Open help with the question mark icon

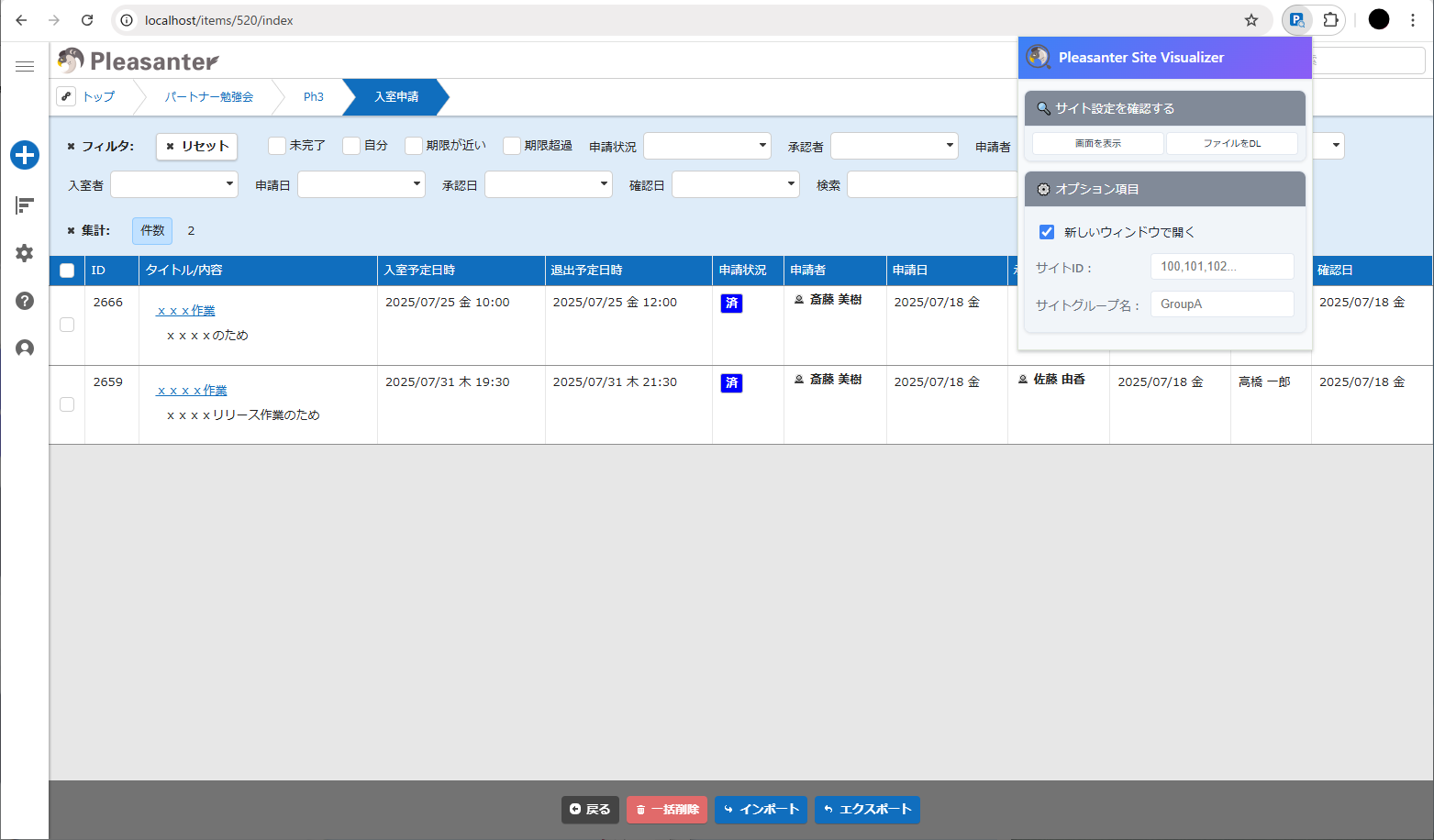click(25, 301)
